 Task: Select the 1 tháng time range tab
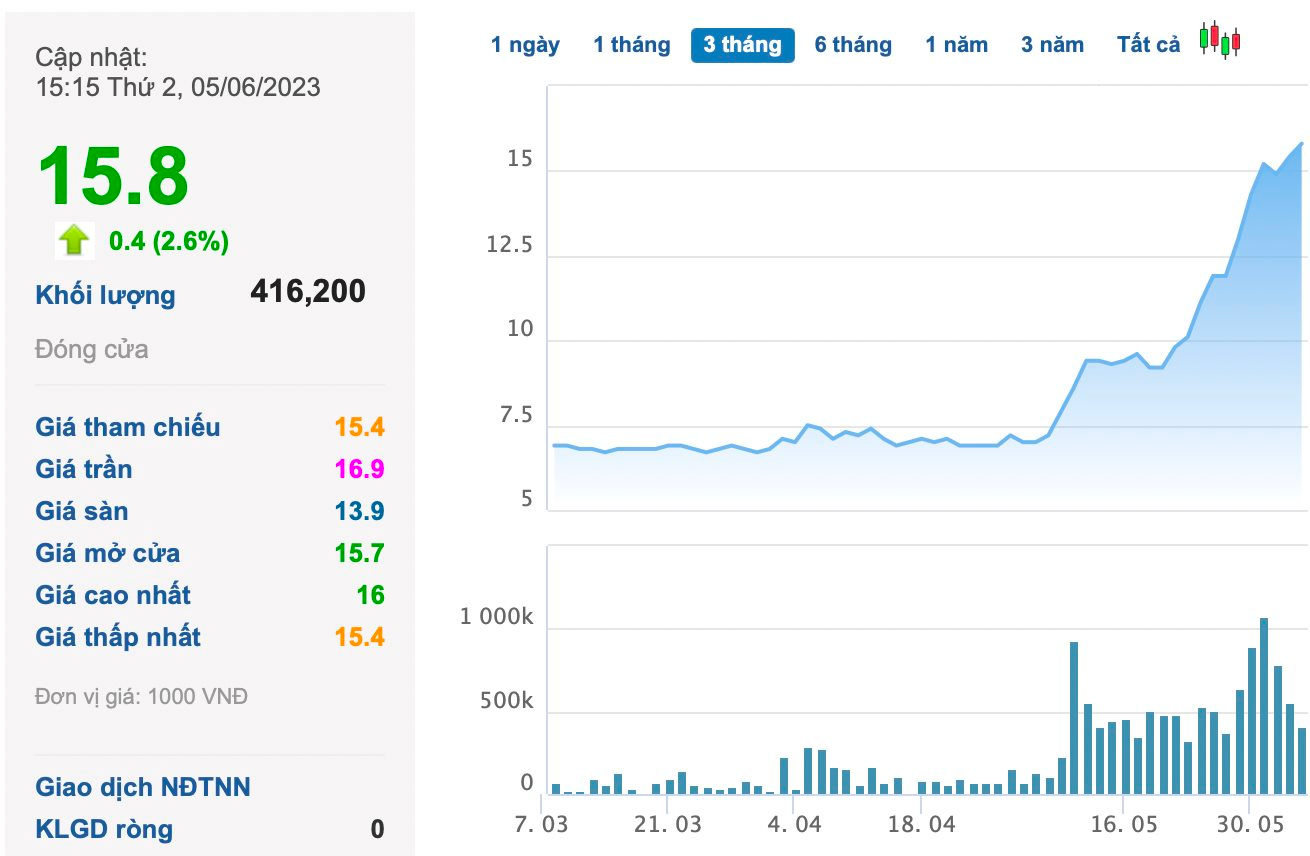(x=631, y=45)
